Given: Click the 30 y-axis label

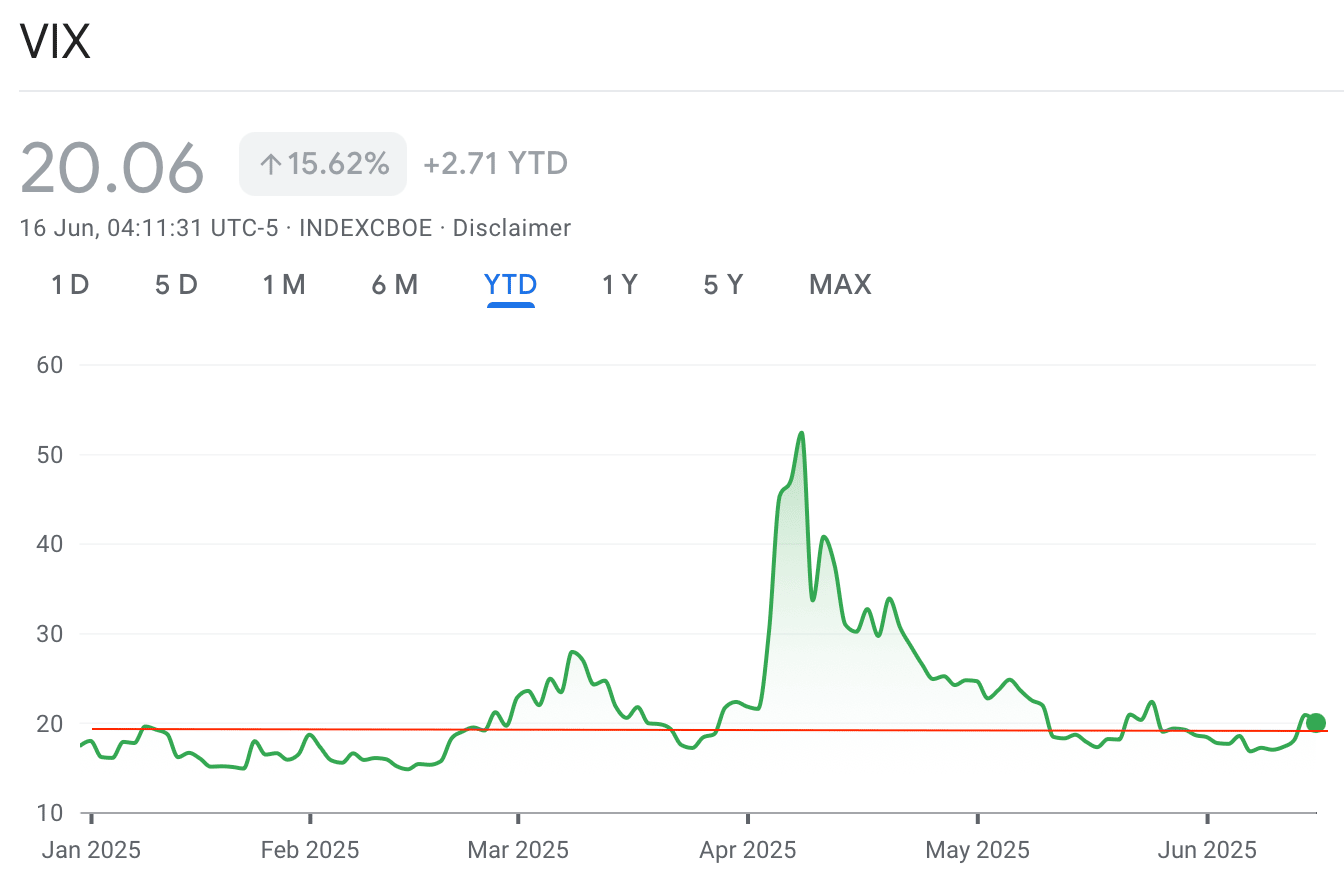Looking at the screenshot, I should pos(49,634).
